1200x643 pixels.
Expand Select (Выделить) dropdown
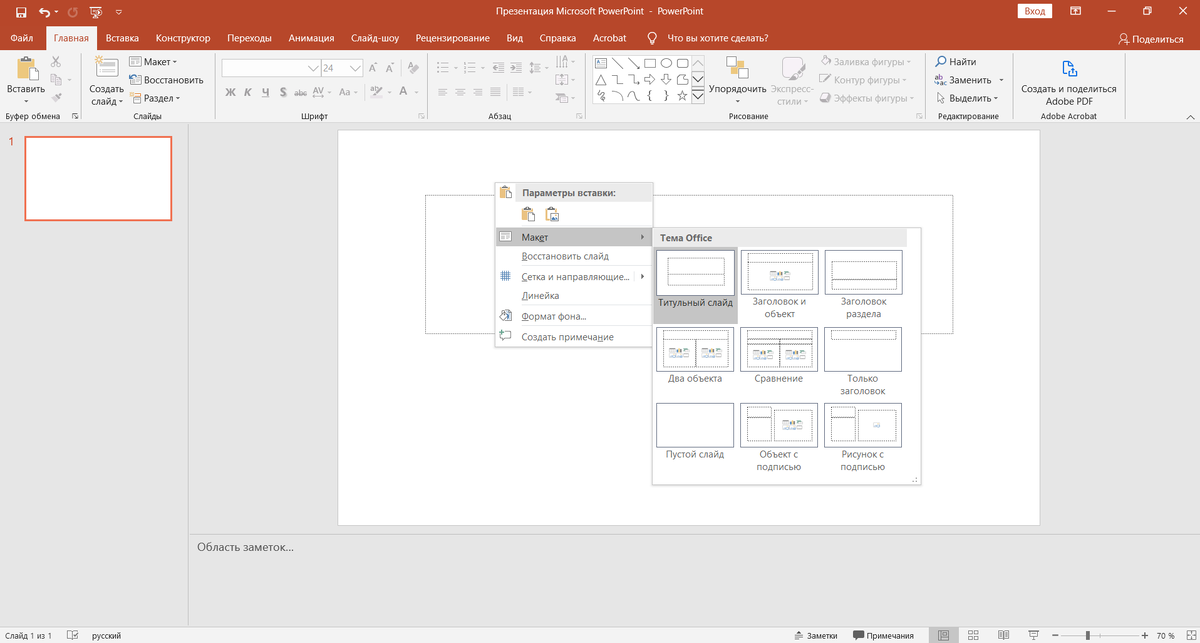pos(968,98)
